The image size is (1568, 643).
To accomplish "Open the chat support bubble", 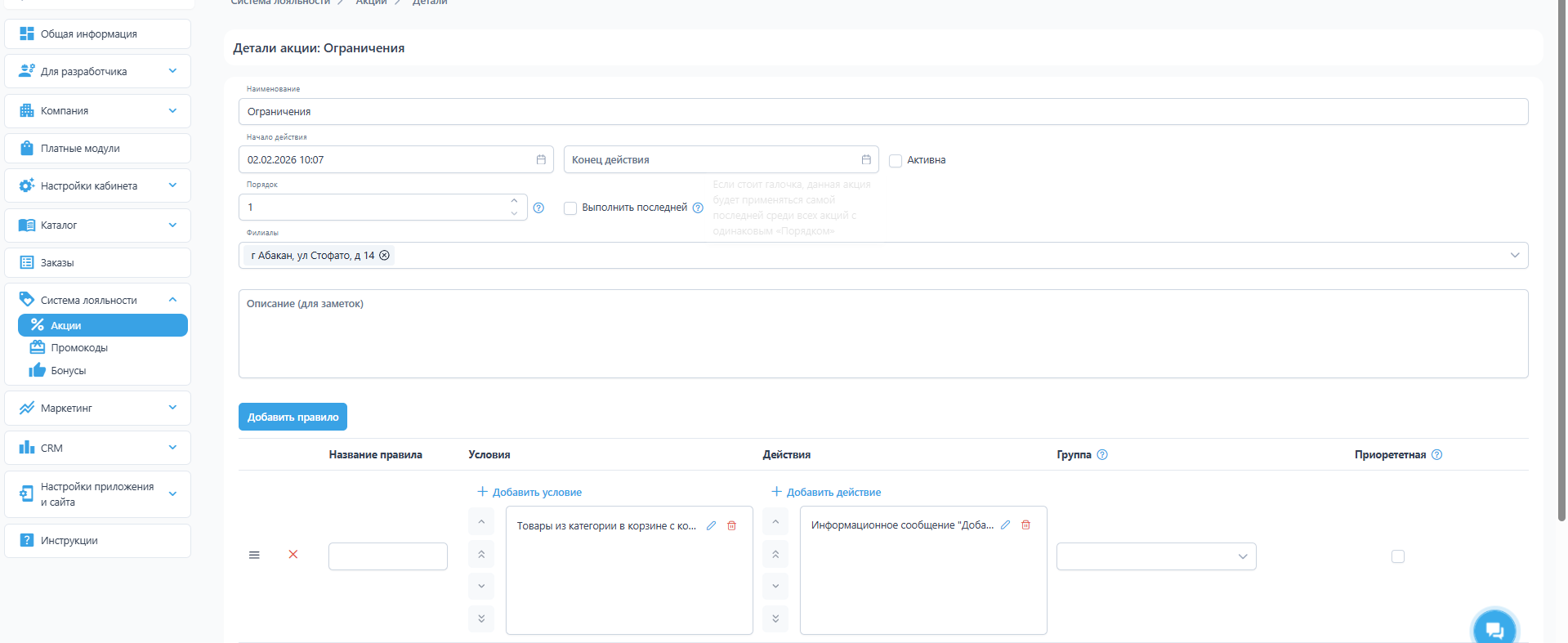I will [1494, 630].
